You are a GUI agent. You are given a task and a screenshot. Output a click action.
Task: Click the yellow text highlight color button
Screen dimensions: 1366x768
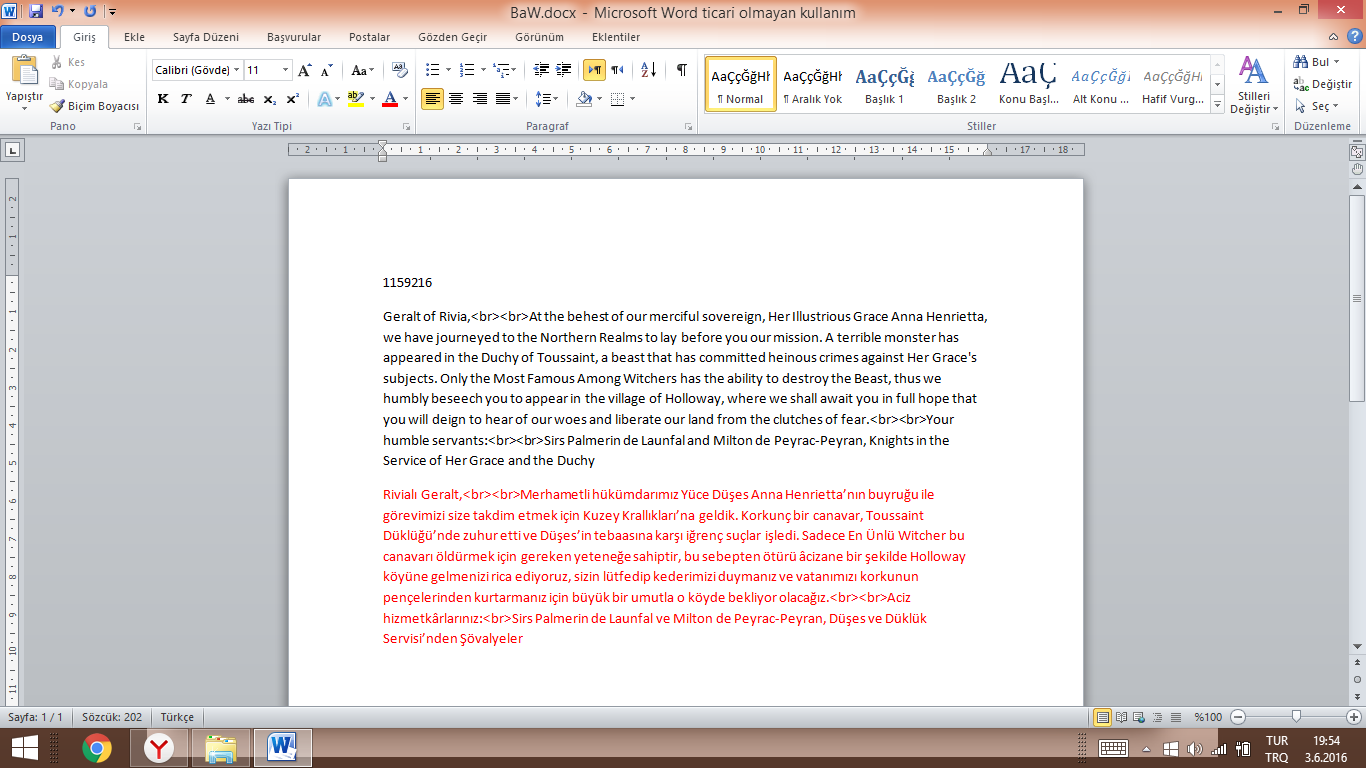pyautogui.click(x=355, y=99)
